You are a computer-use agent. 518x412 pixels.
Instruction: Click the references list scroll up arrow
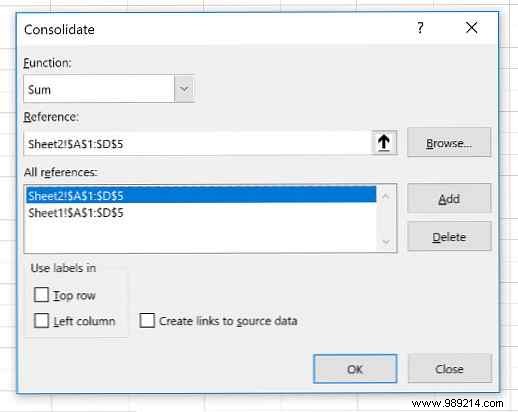click(x=386, y=196)
